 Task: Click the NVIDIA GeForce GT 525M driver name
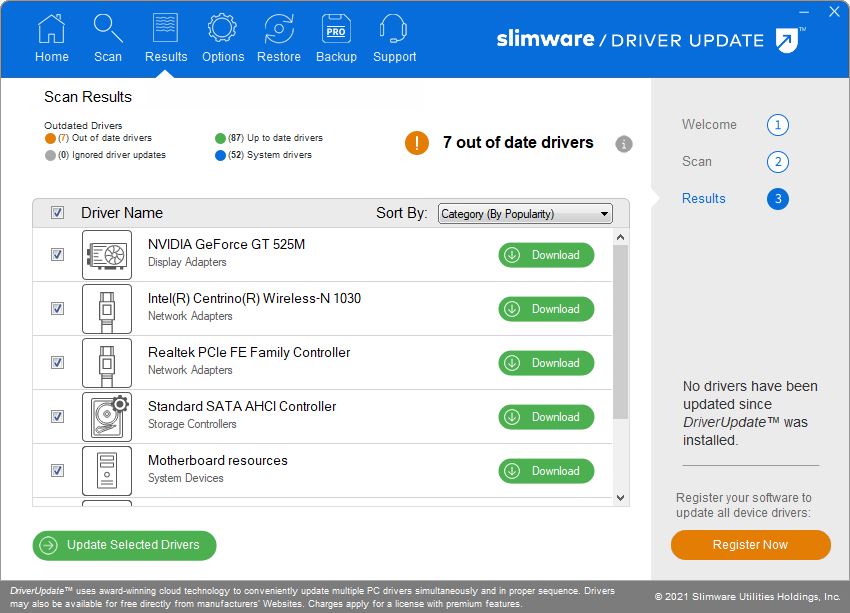[226, 244]
